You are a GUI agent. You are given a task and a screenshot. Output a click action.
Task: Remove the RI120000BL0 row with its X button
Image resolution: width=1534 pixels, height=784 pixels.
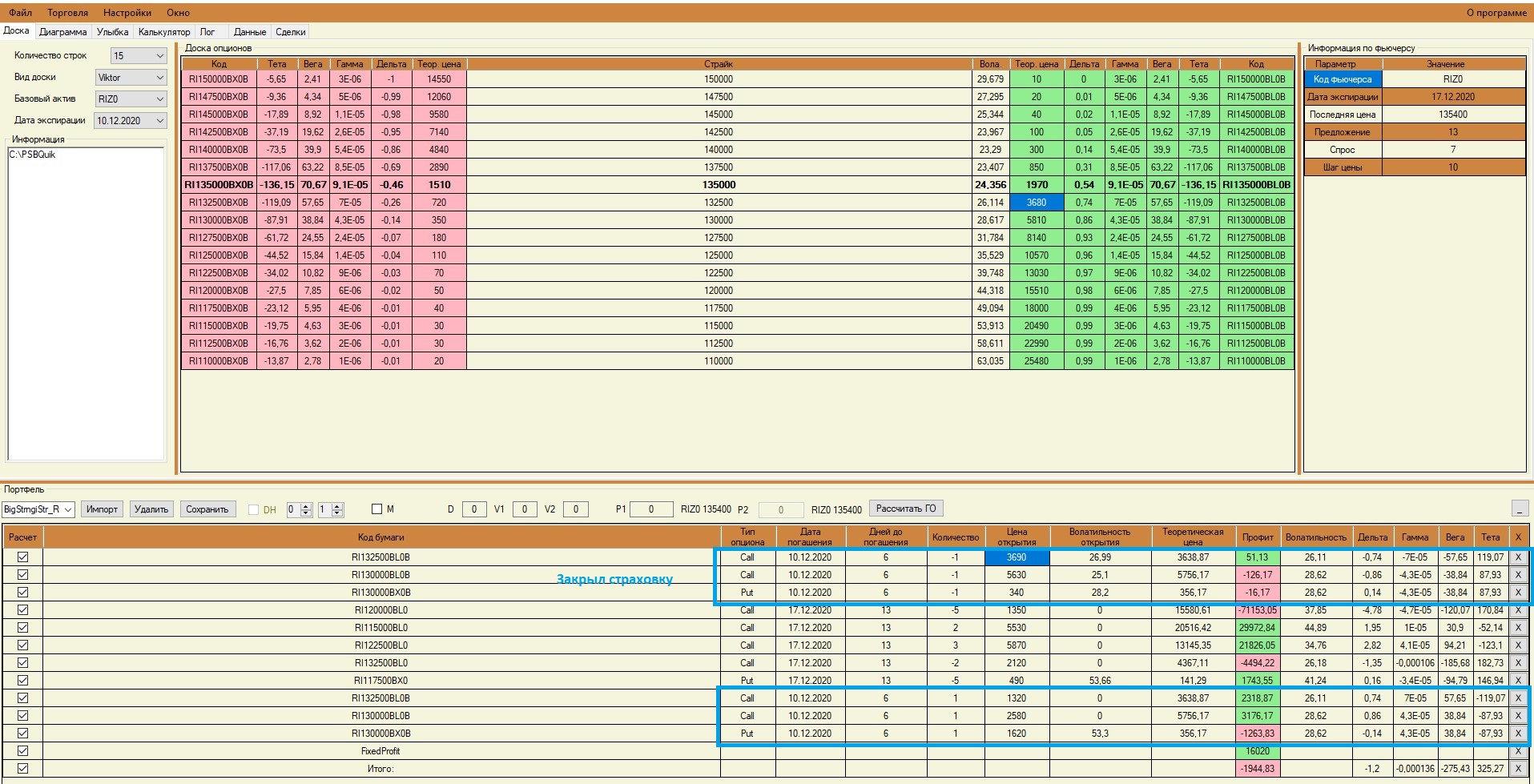[x=1518, y=610]
